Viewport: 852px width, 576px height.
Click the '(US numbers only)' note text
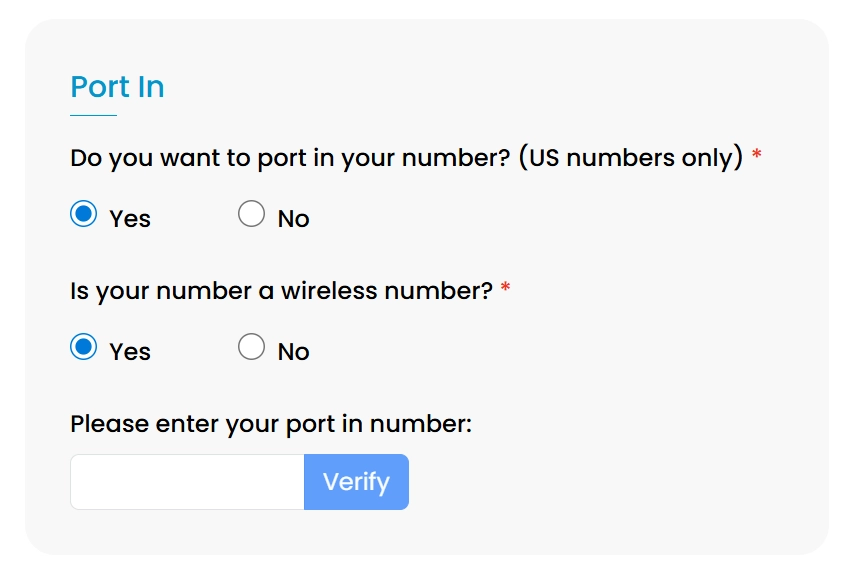[631, 158]
